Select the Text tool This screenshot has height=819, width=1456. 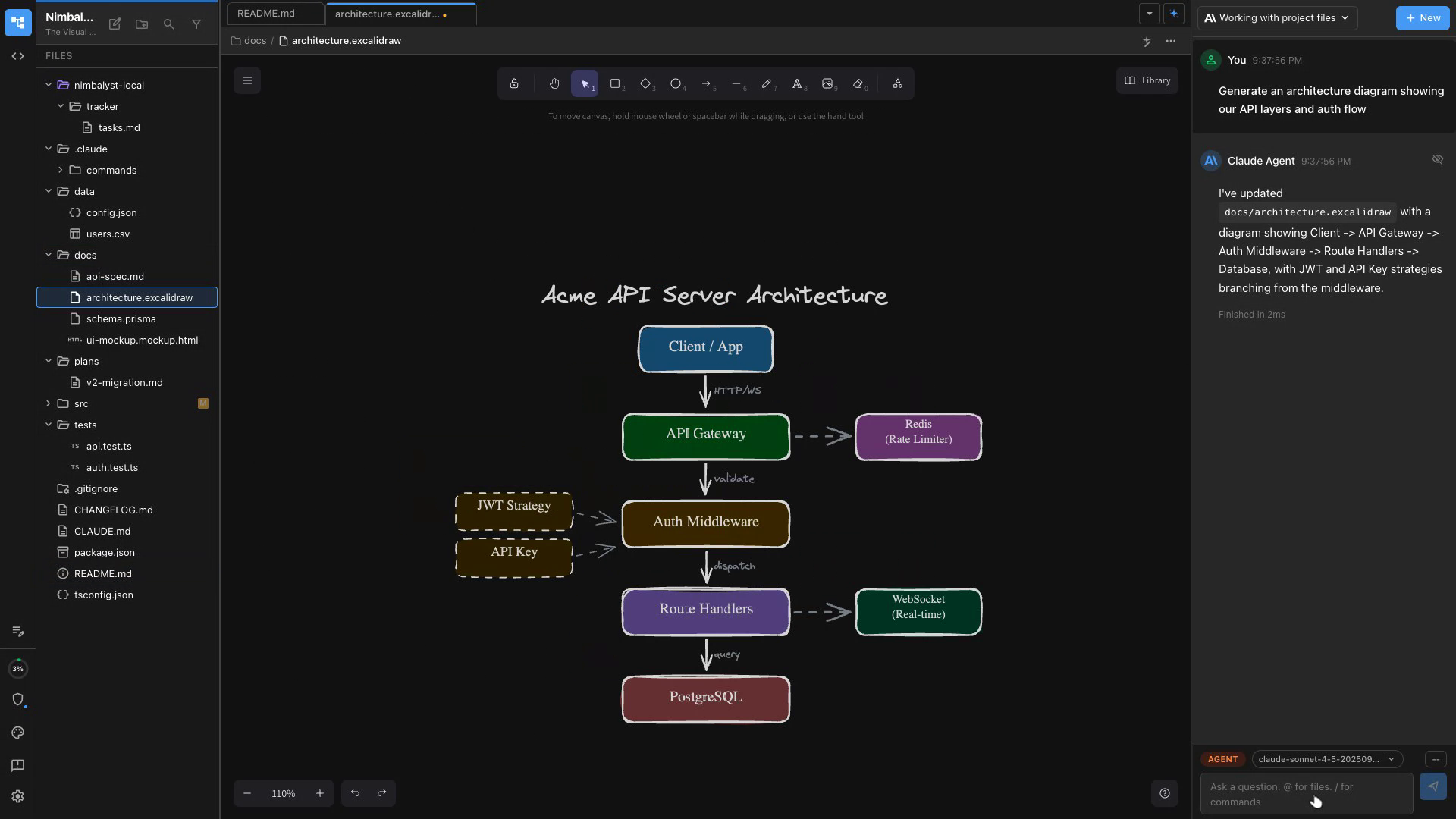797,83
